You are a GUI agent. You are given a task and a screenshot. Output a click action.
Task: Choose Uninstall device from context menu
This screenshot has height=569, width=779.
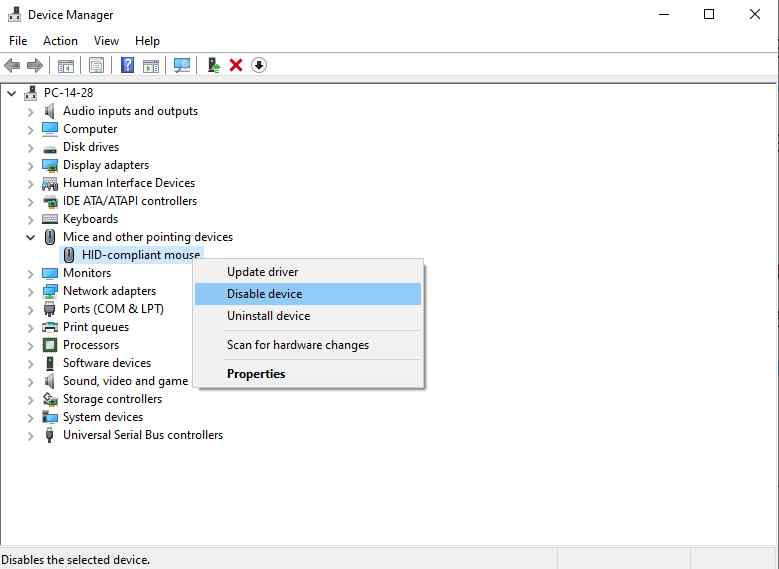(308, 316)
